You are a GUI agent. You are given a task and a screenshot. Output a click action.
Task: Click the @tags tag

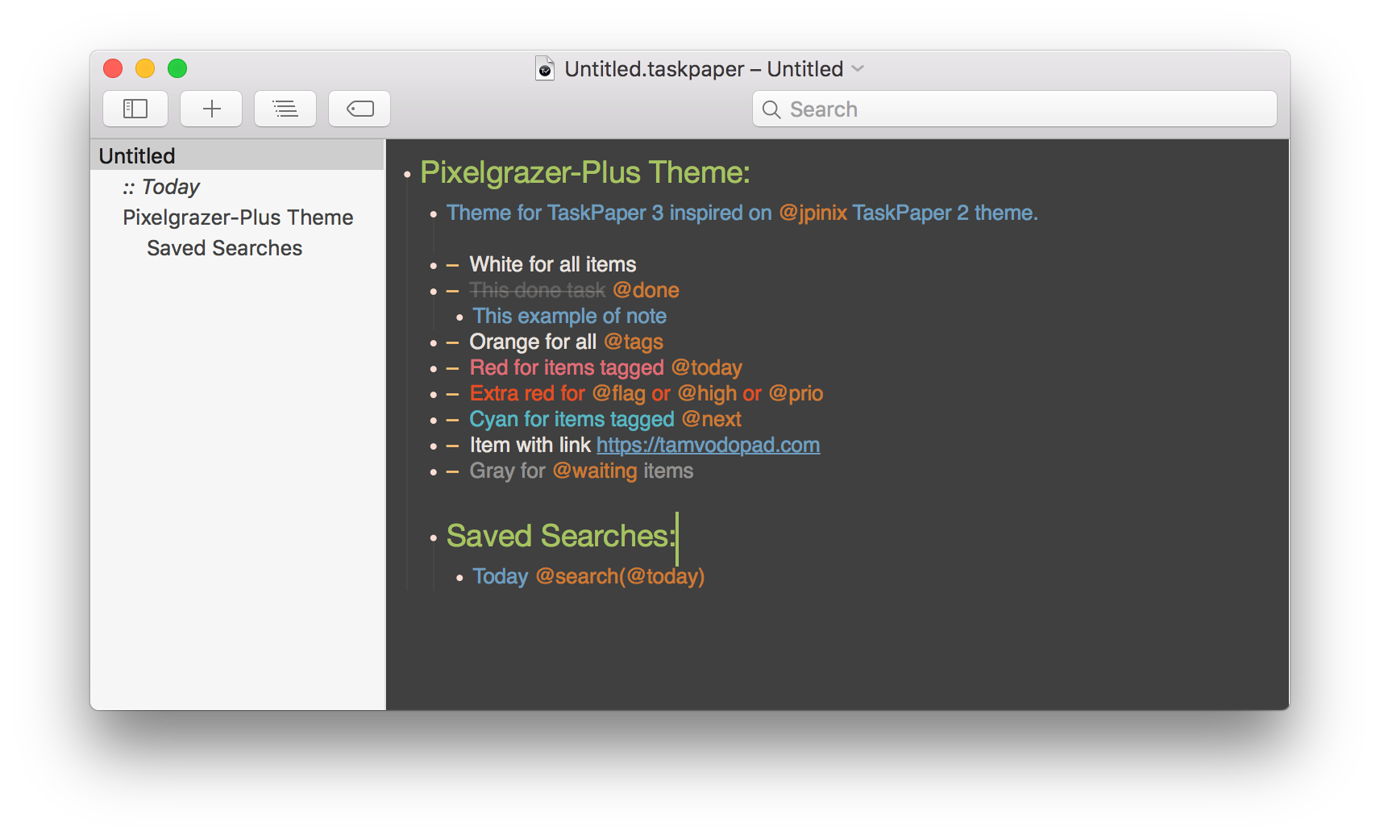pos(633,342)
